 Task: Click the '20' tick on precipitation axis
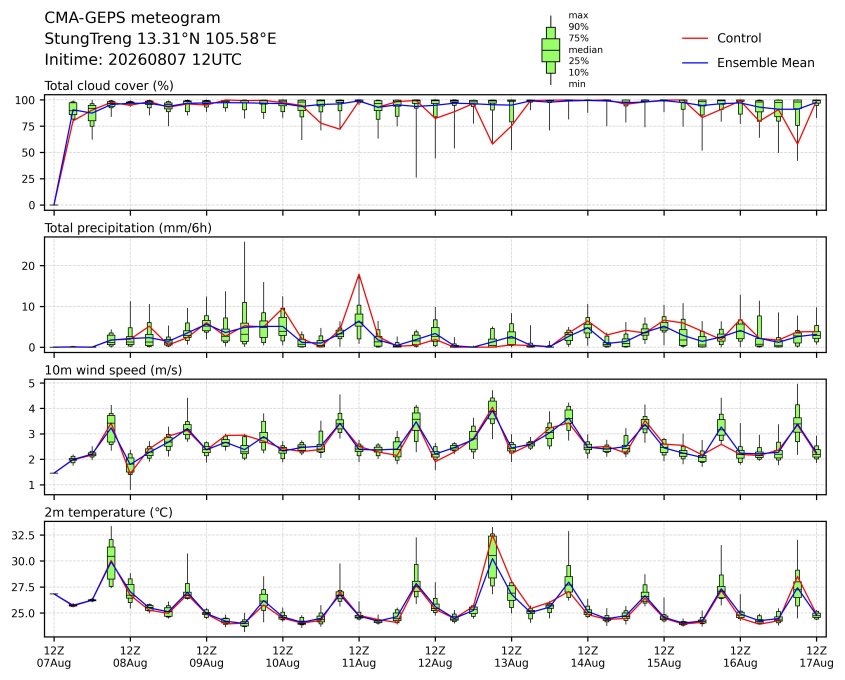pos(29,266)
